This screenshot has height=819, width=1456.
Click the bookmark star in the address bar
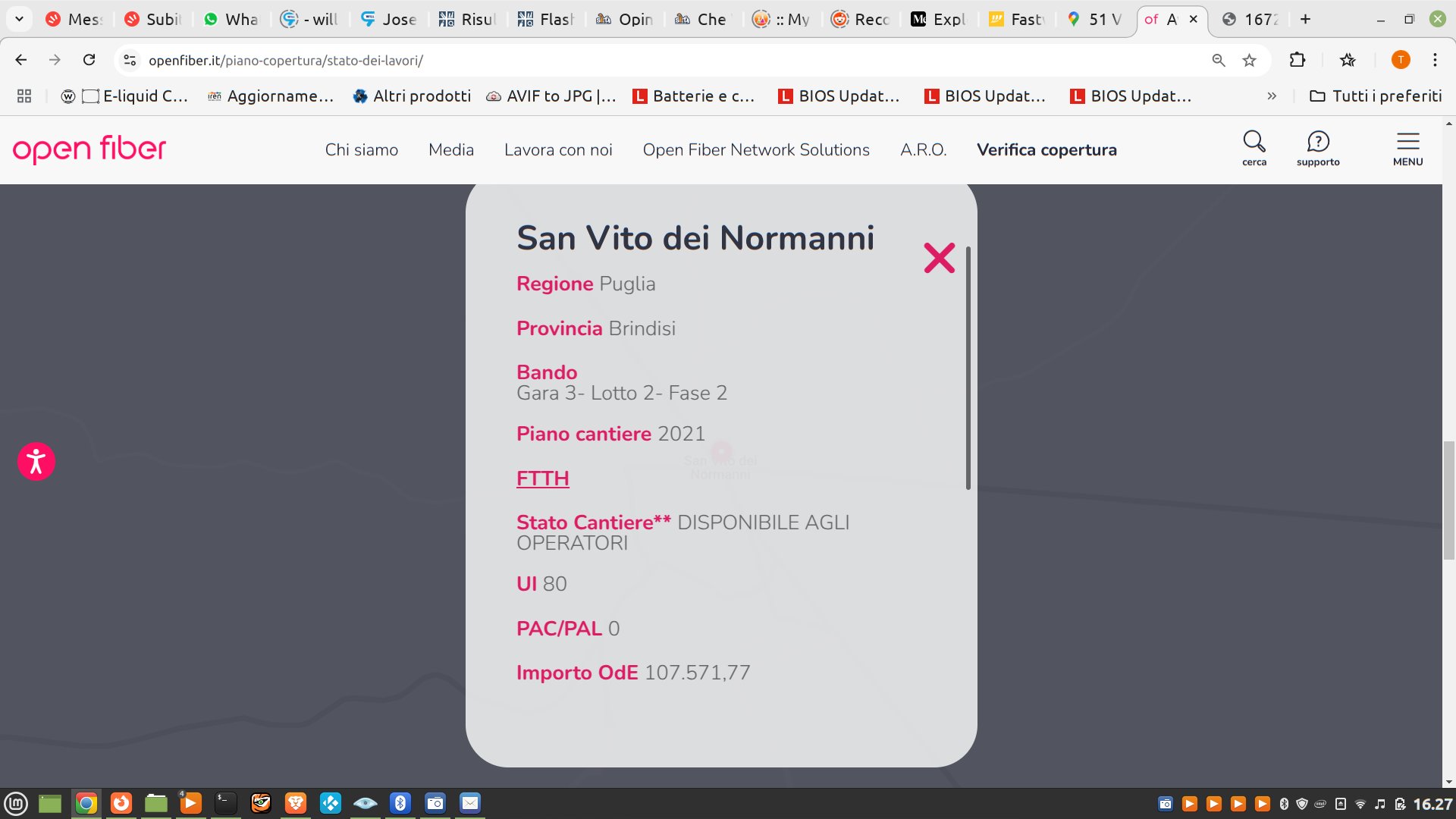(x=1248, y=60)
